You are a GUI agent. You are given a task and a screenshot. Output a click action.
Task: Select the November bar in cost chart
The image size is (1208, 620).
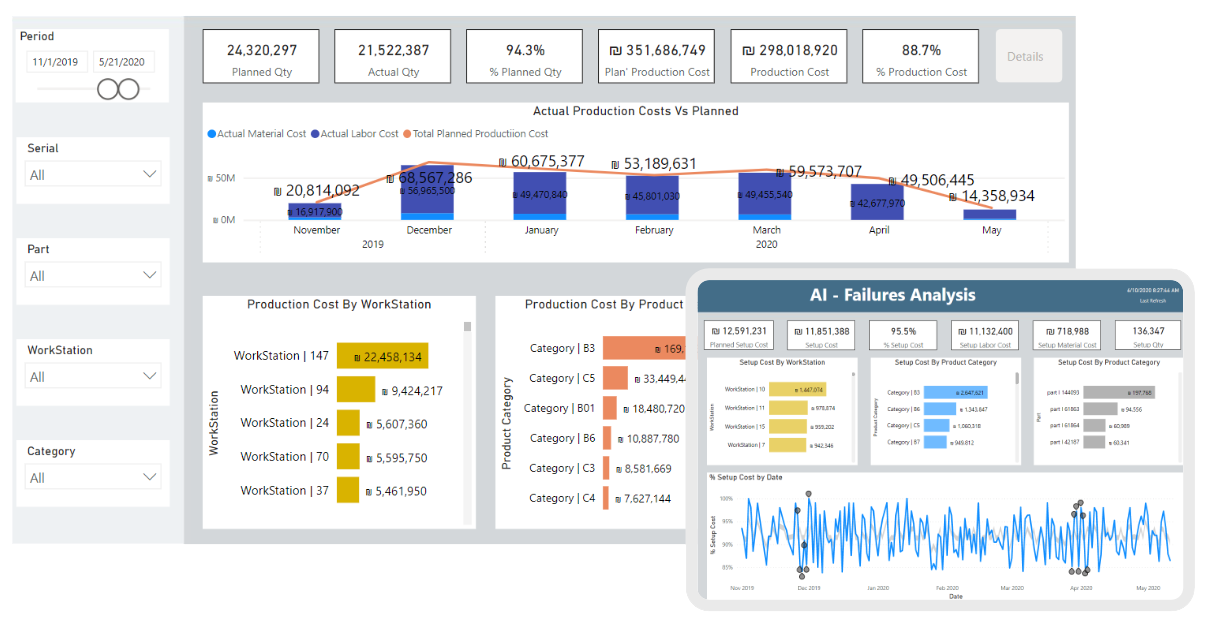pyautogui.click(x=315, y=211)
